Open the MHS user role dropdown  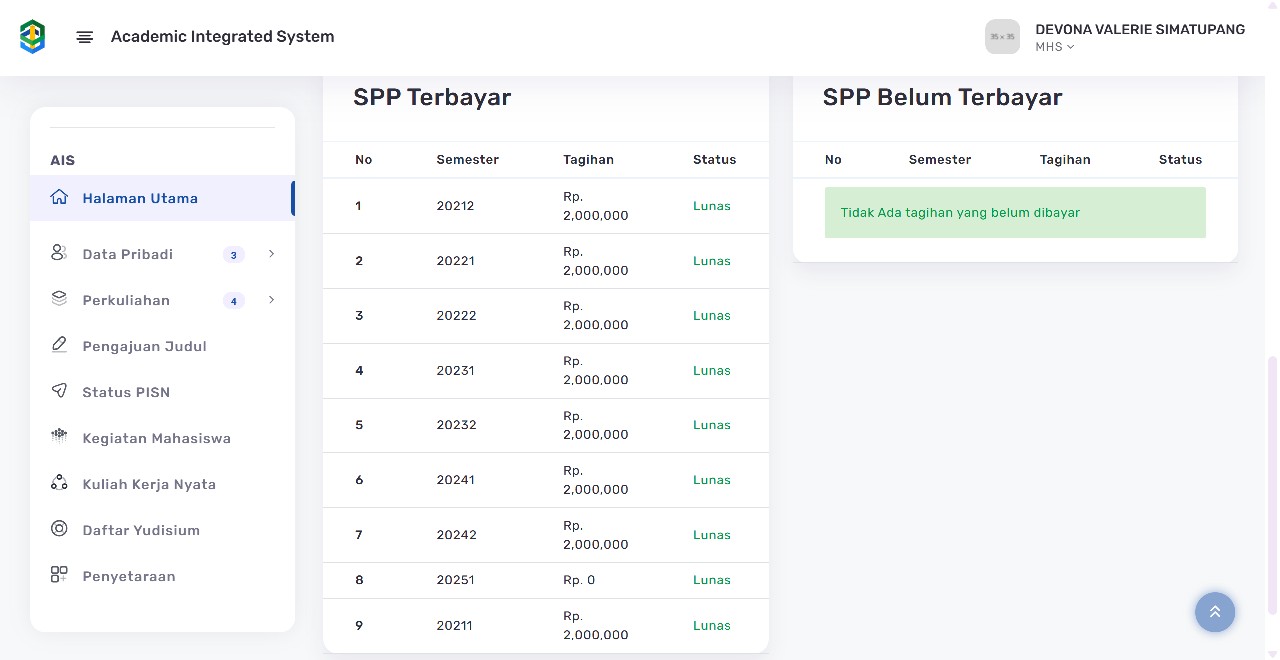point(1055,47)
